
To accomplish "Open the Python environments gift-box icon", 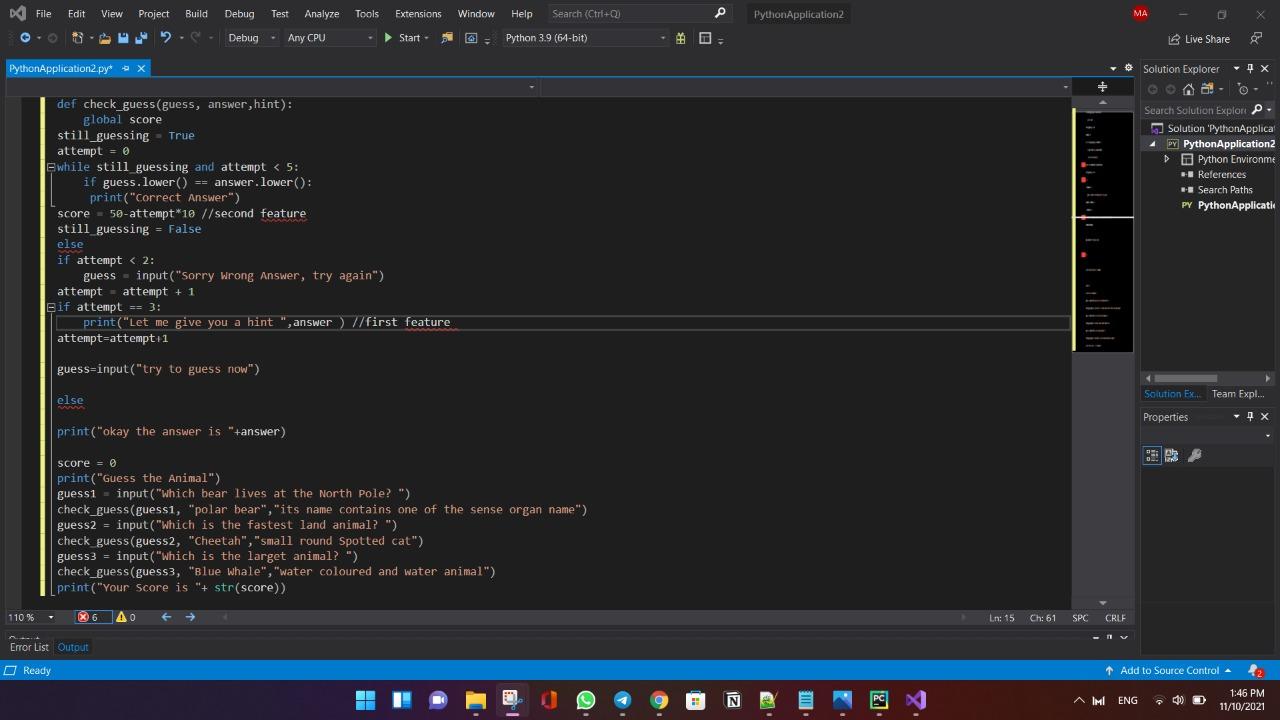I will click(x=681, y=38).
